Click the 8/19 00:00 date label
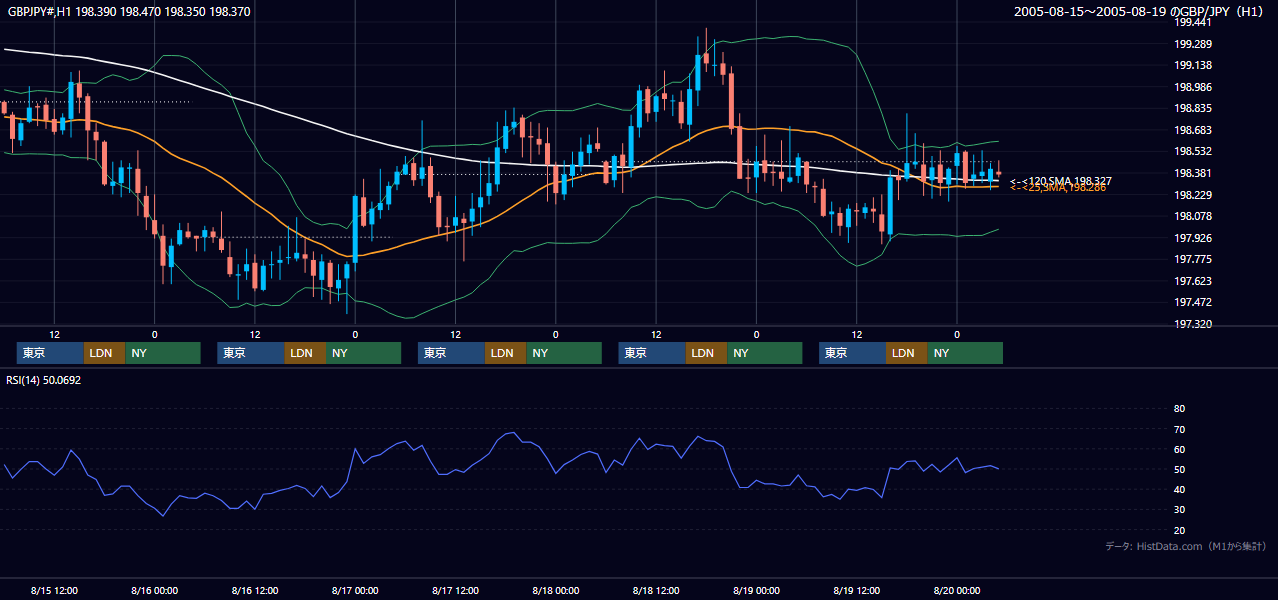 [756, 590]
